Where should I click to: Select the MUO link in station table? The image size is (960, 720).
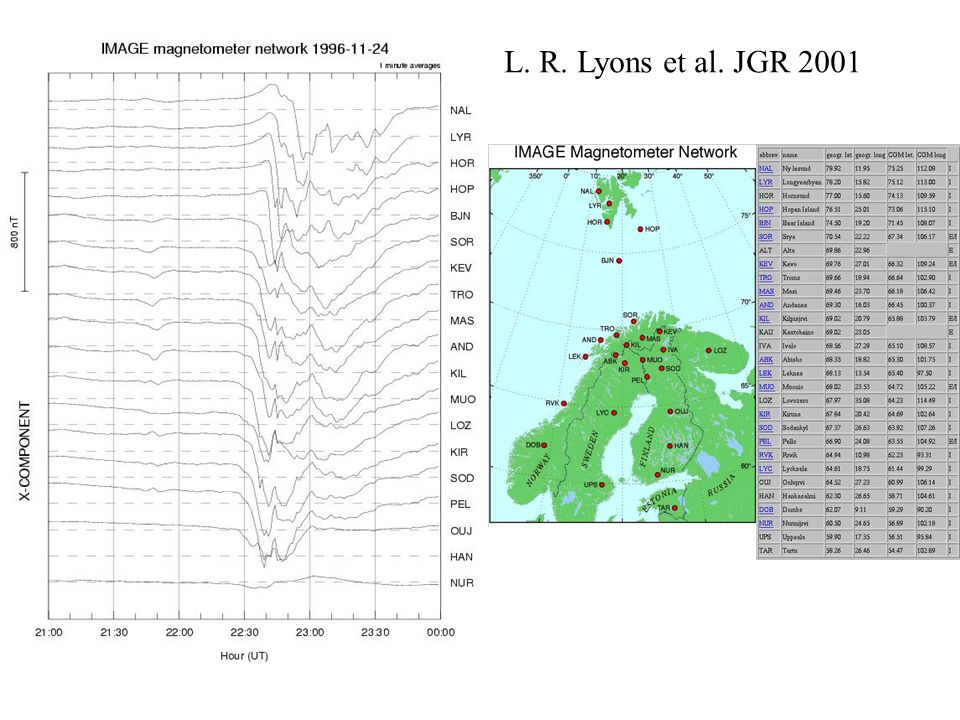click(x=767, y=387)
